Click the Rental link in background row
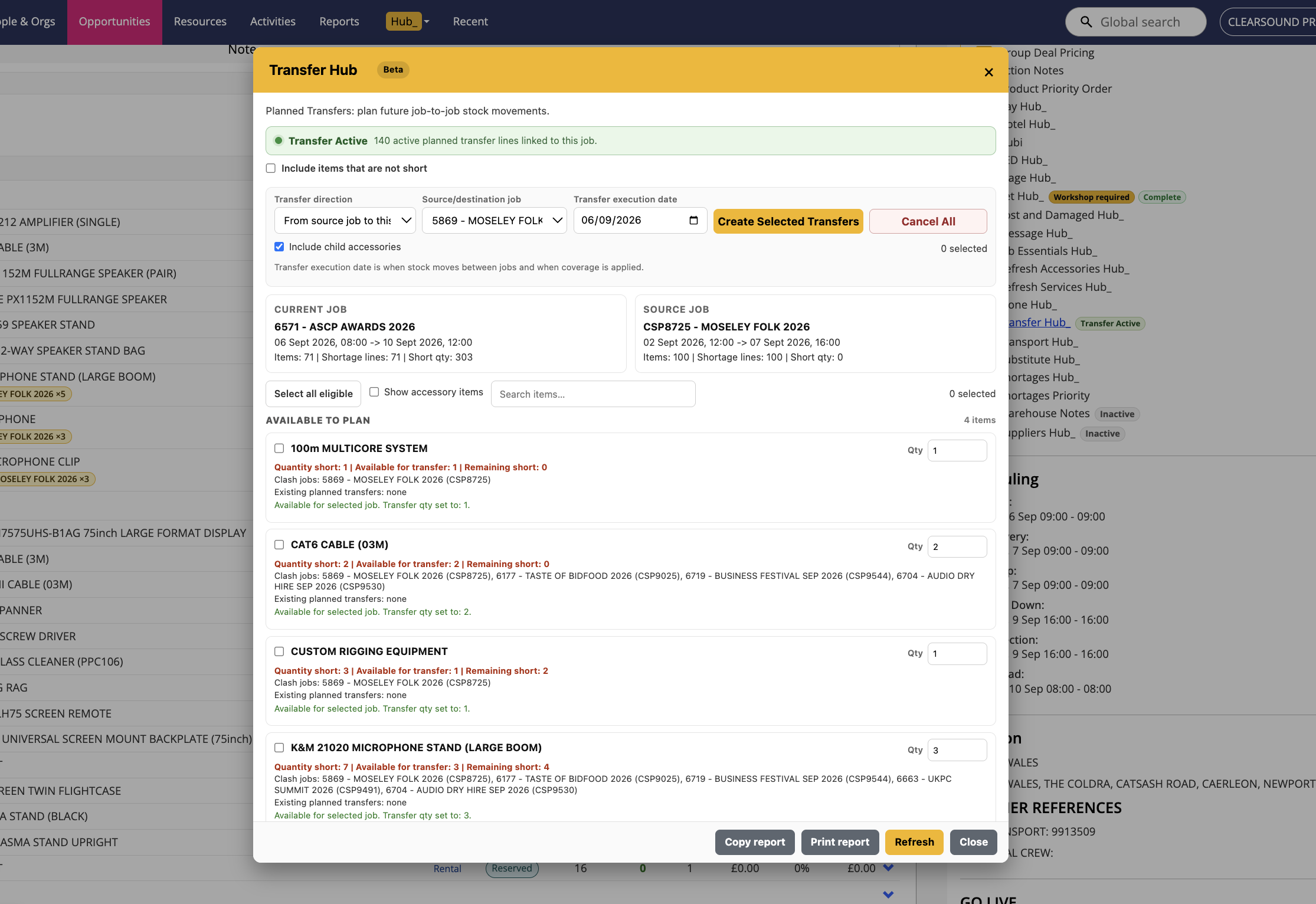The width and height of the screenshot is (1316, 904). tap(447, 869)
